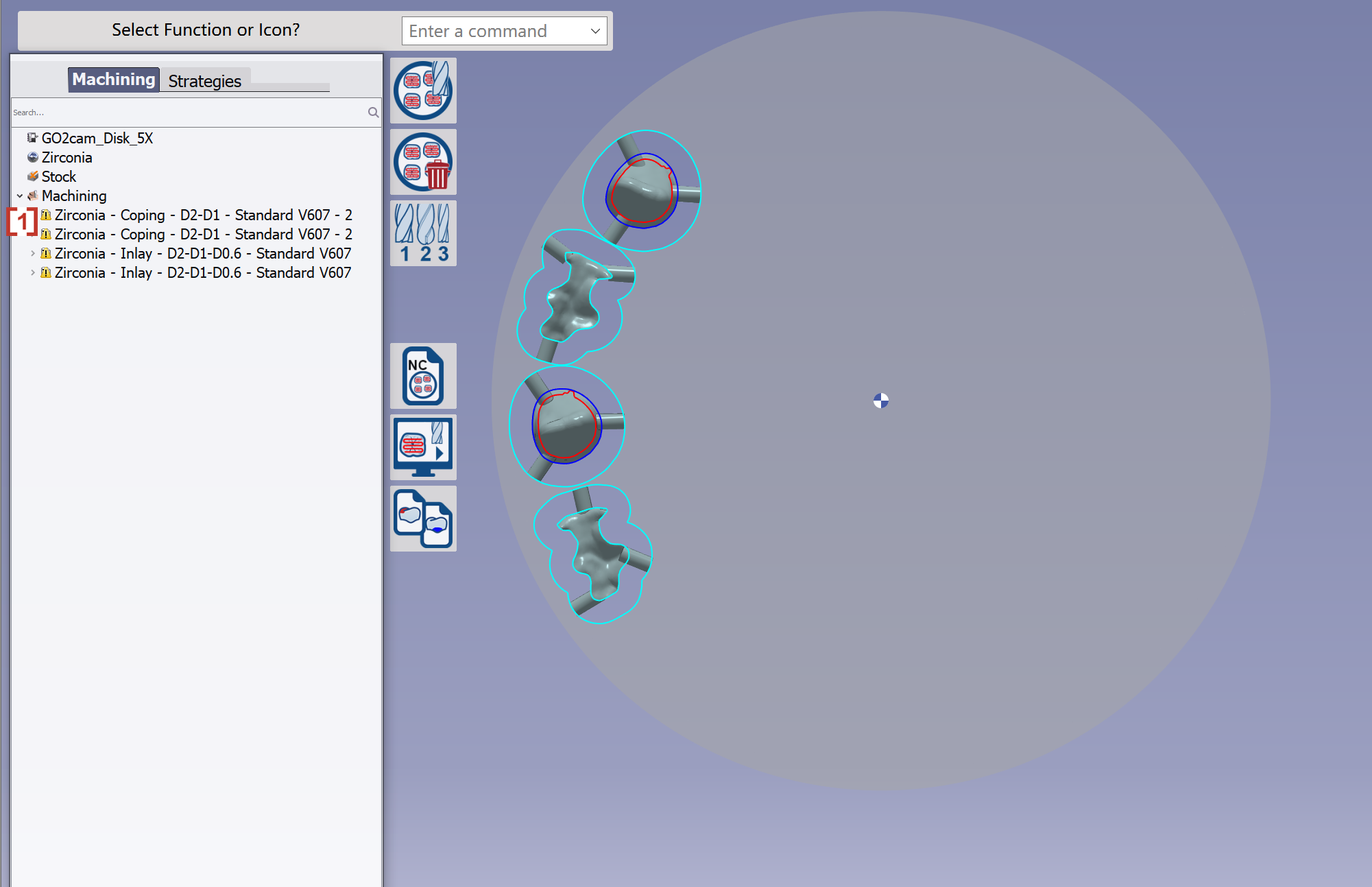Screen dimensions: 1372x887
Task: Select second Zirconia Inlay D2-D1-D0.6 row
Action: 203,272
